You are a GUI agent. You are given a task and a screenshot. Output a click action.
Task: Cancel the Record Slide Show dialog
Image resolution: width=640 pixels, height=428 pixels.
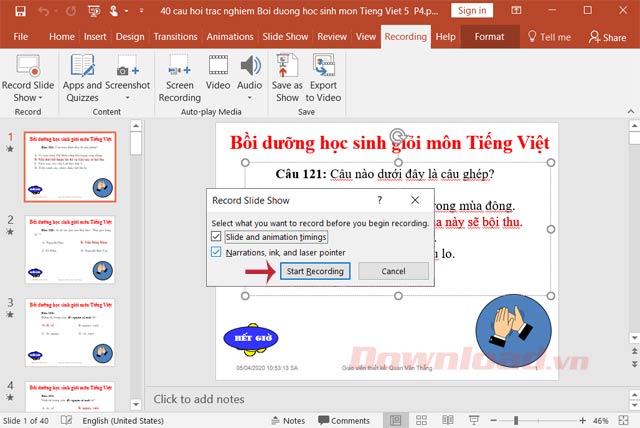(393, 271)
